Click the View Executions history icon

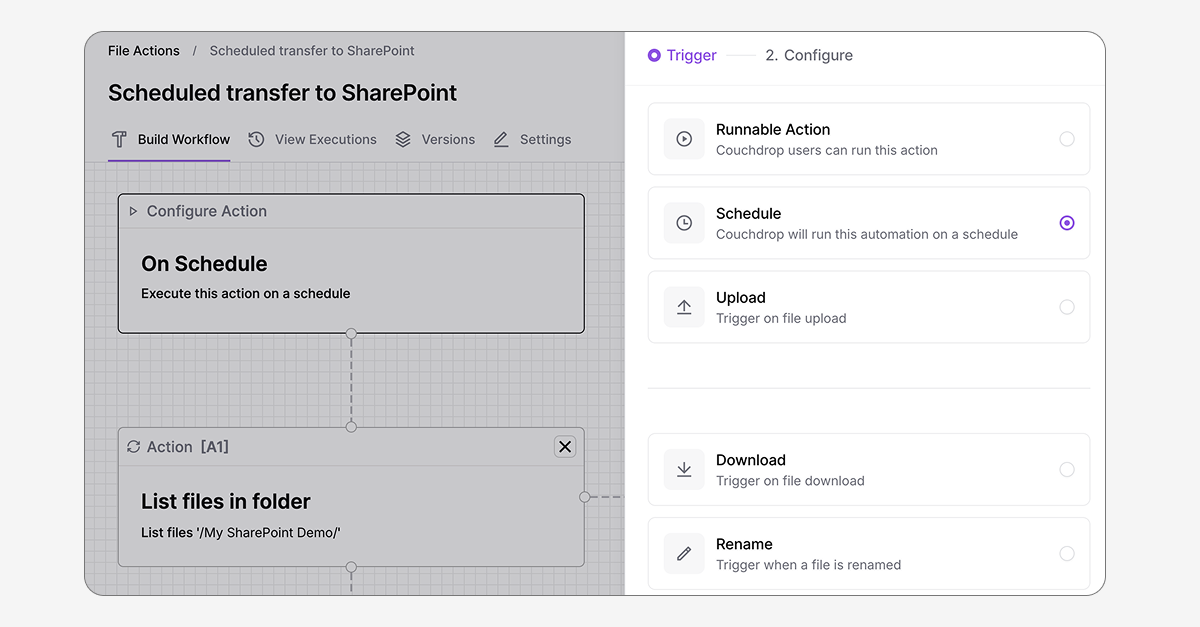pos(257,139)
